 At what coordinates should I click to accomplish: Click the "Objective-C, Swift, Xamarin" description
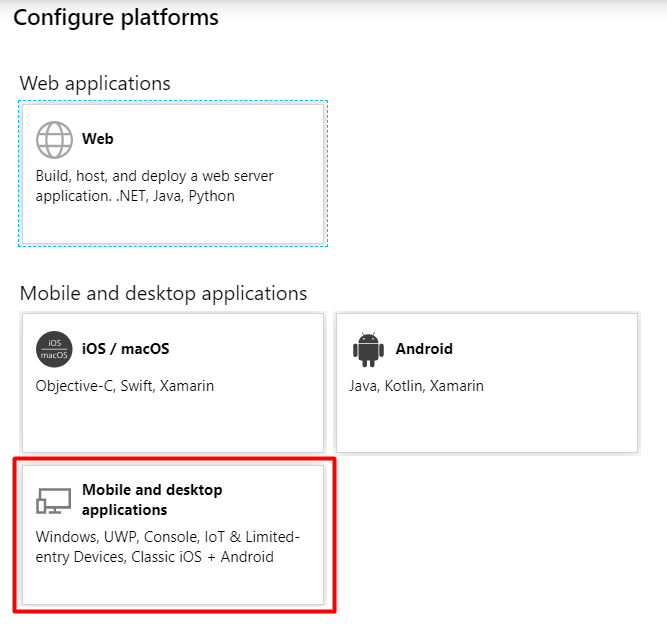(125, 386)
